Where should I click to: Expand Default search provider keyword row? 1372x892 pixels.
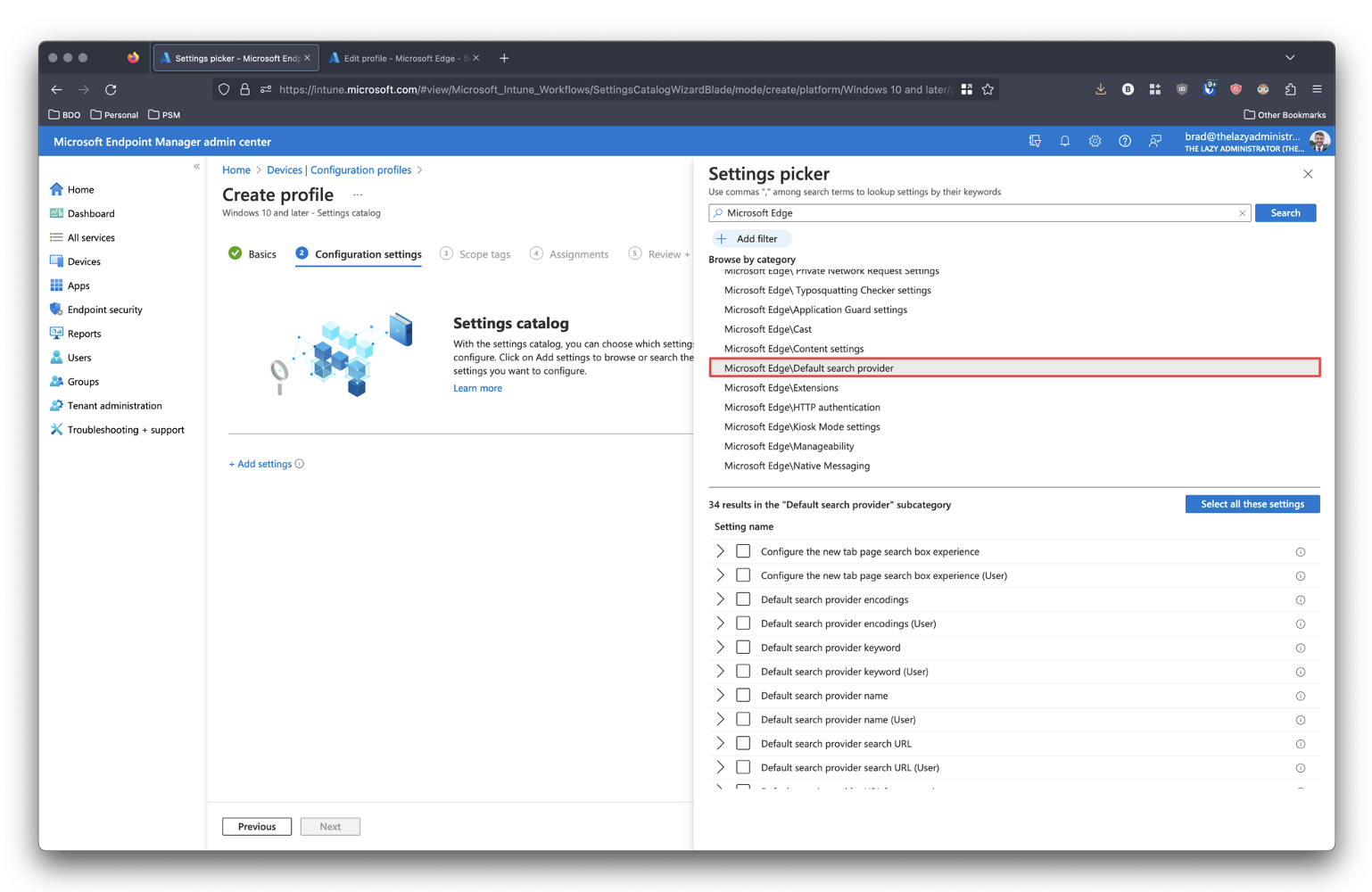coord(721,648)
